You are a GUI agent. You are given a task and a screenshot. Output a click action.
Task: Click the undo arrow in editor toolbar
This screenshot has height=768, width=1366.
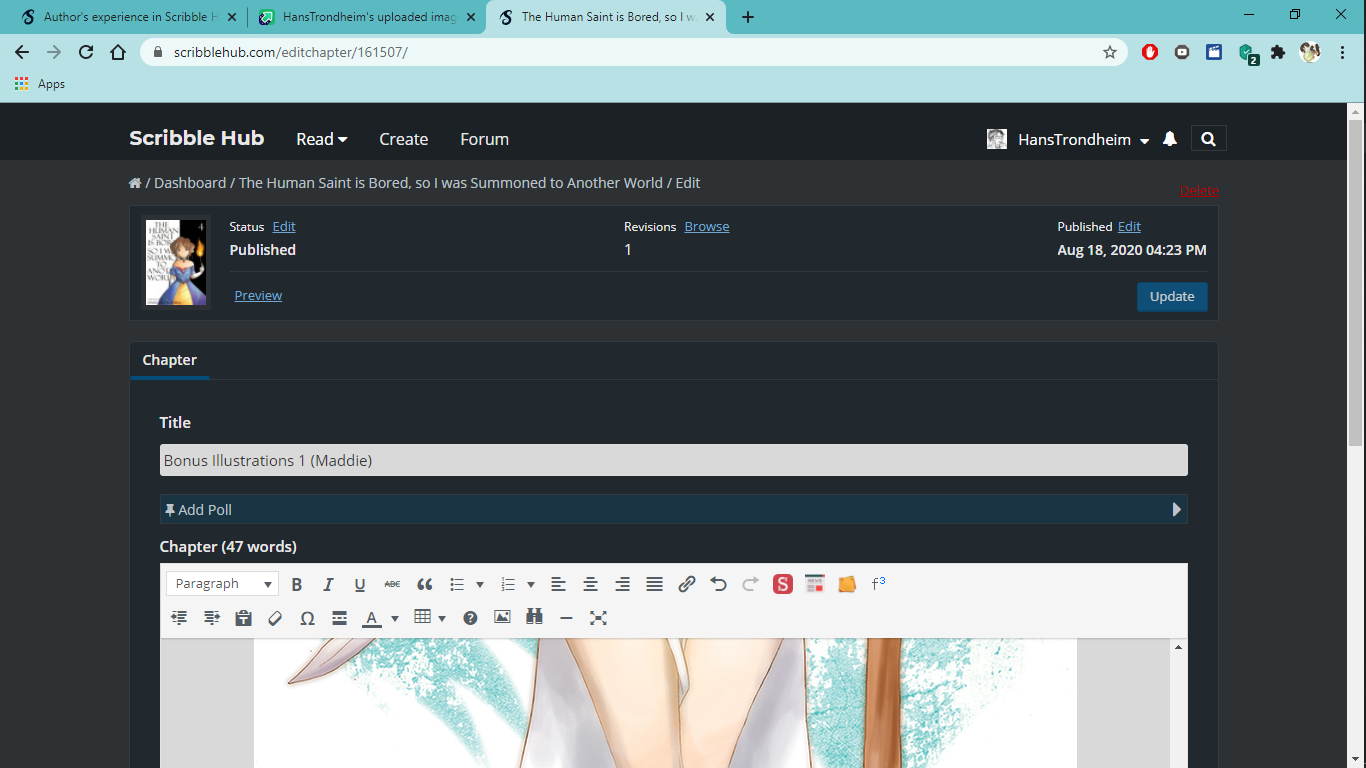click(x=718, y=584)
